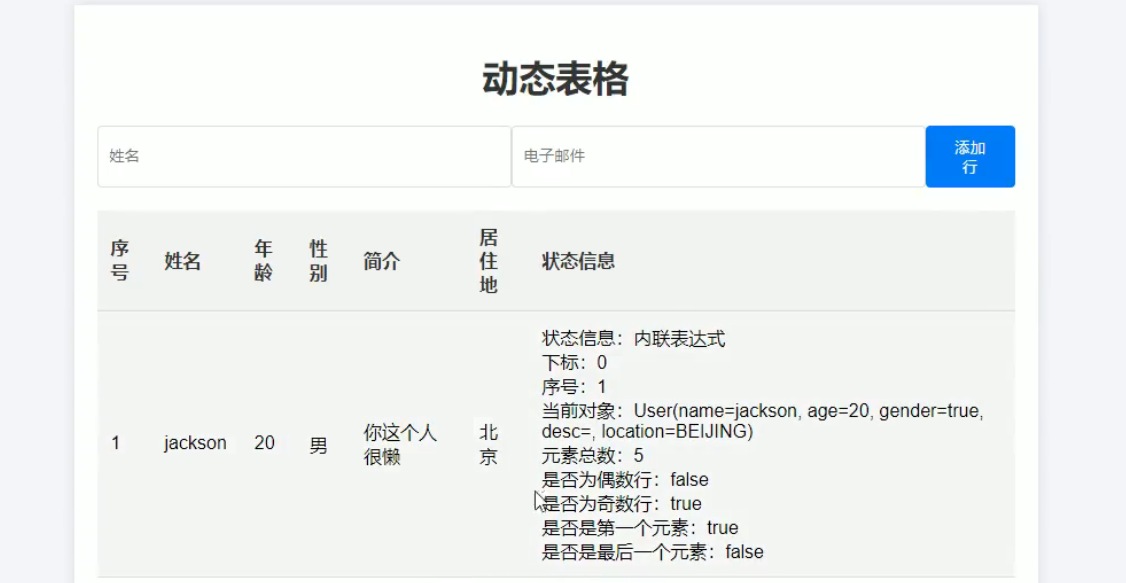Select the 是否为偶数行：false line
The width and height of the screenshot is (1126, 583).
pyautogui.click(x=625, y=480)
